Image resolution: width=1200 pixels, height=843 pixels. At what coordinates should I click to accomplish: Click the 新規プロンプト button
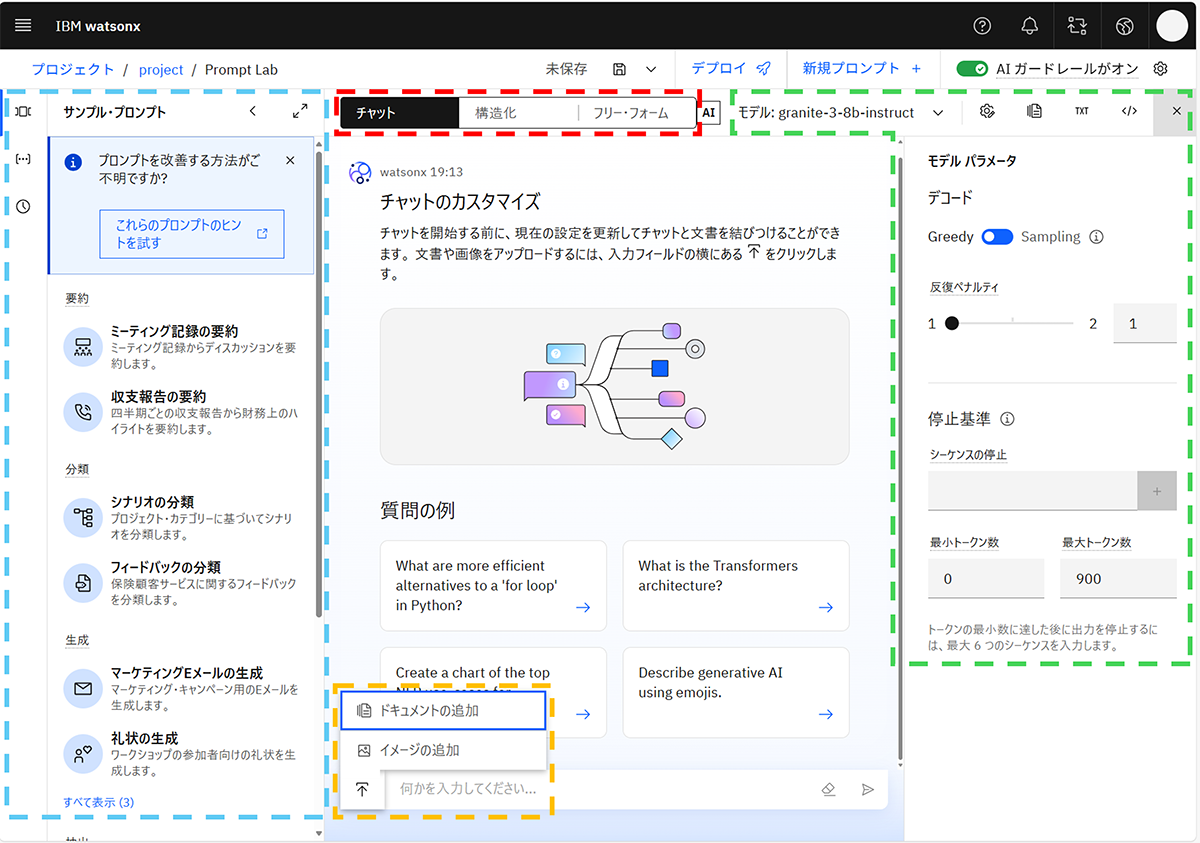(x=862, y=69)
